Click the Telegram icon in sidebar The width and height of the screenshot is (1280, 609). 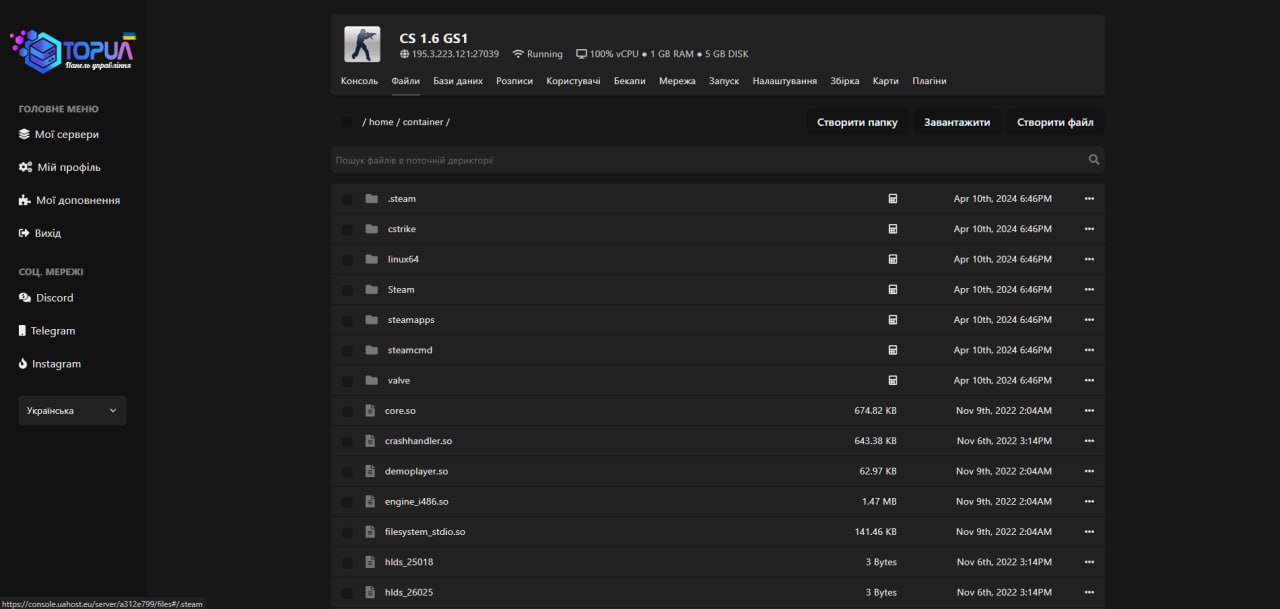click(23, 331)
